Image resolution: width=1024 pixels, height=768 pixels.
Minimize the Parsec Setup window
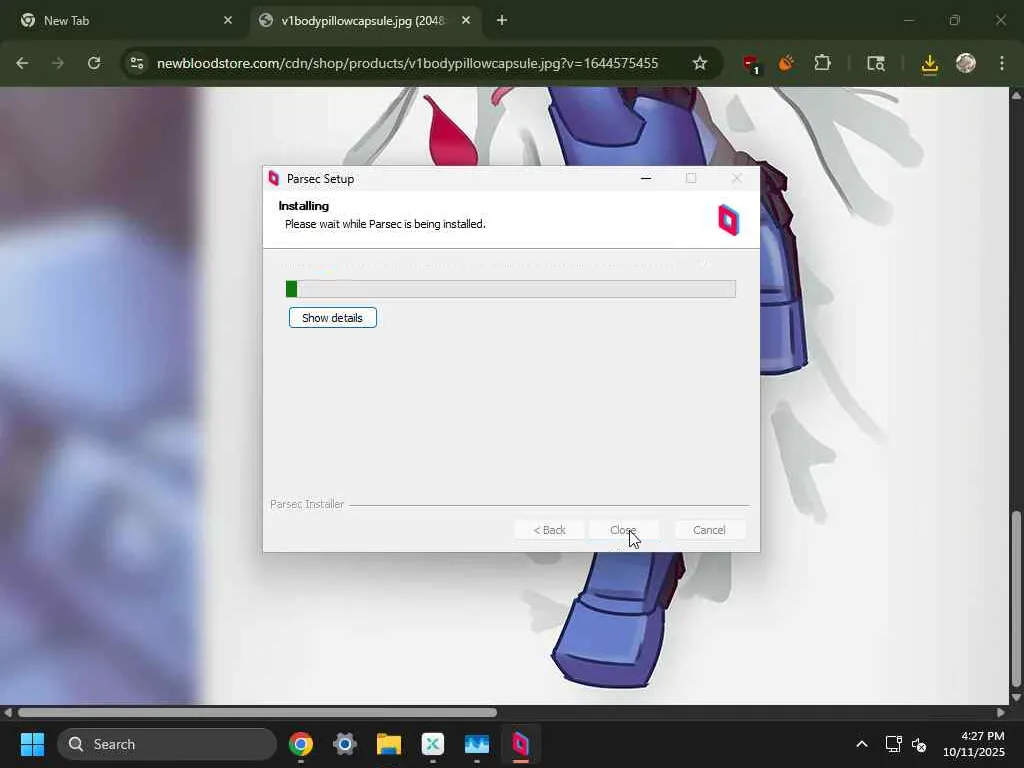(x=646, y=178)
